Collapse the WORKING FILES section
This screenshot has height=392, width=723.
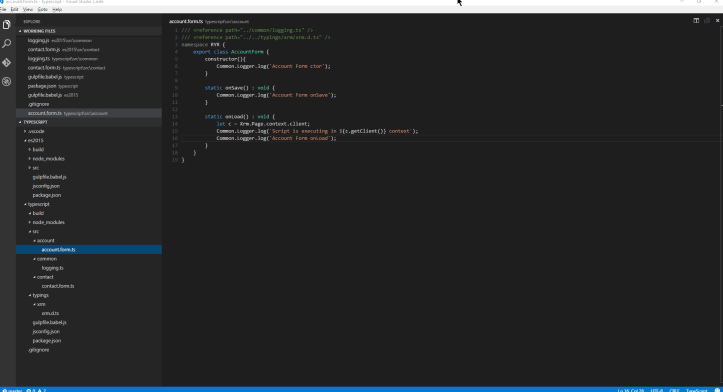[x=89, y=31]
